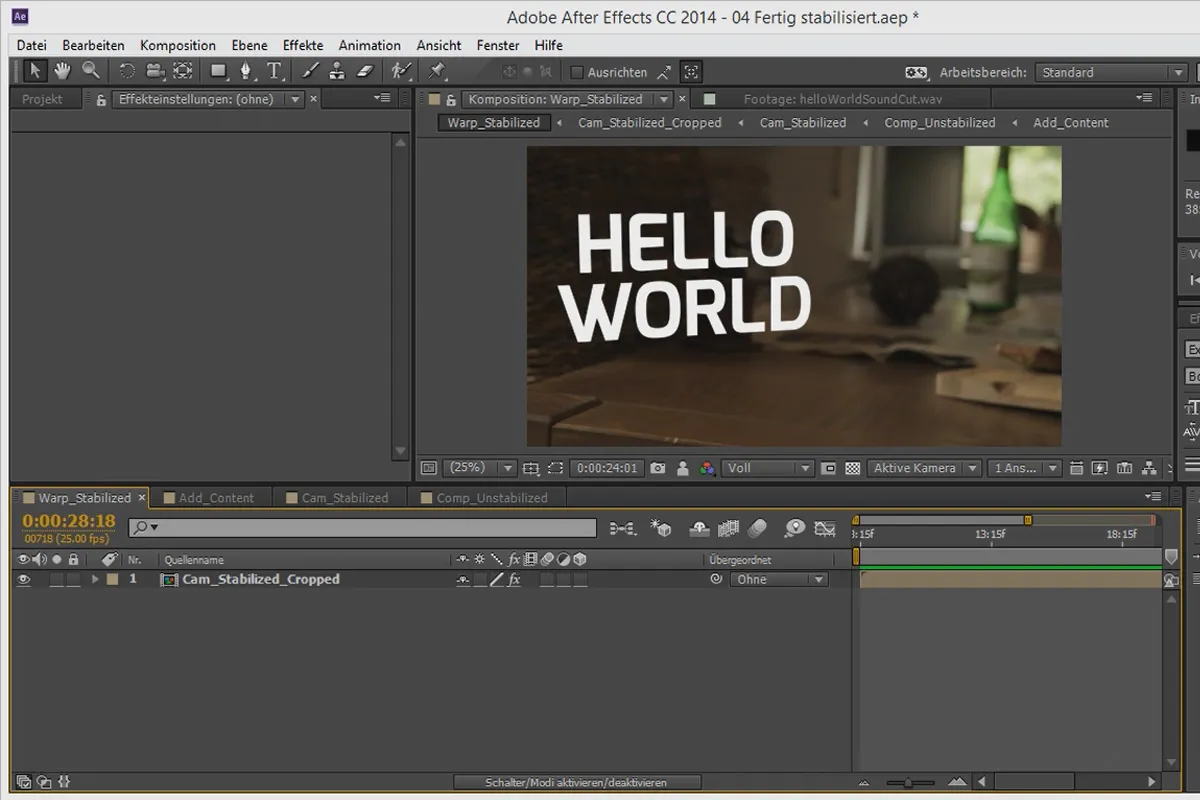
Task: Toggle the quality switch on Cam_Stabilized_Cropped layer
Action: point(497,579)
